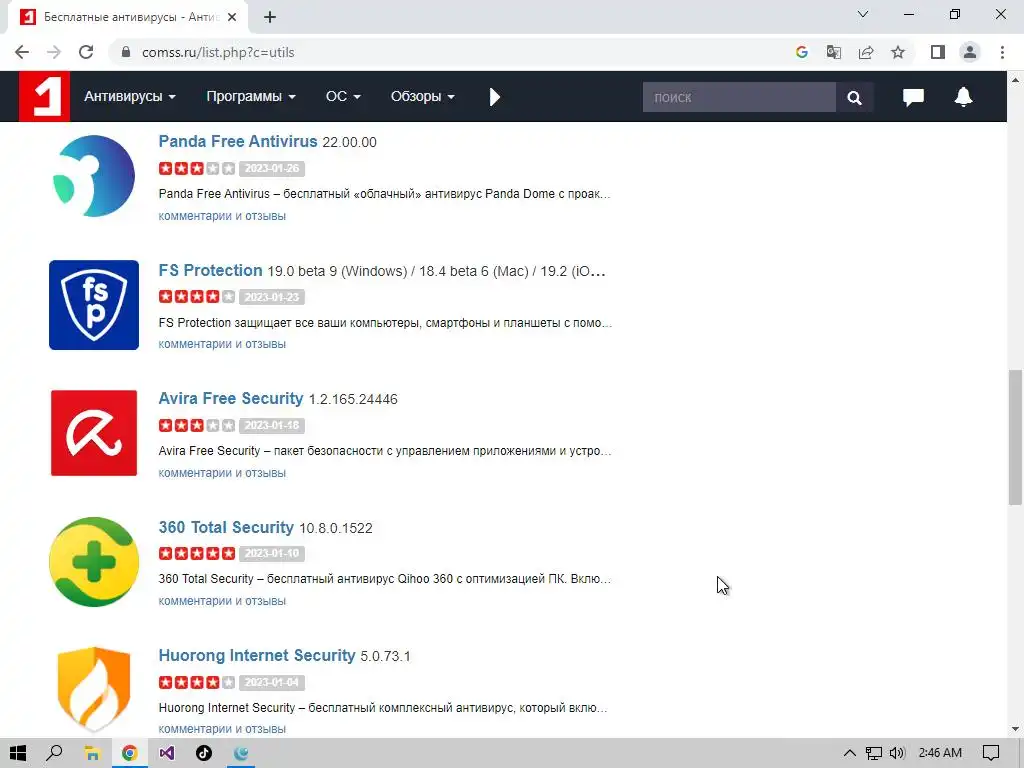Open the Huorong Internet Security link
Image resolution: width=1024 pixels, height=768 pixels.
(x=257, y=655)
